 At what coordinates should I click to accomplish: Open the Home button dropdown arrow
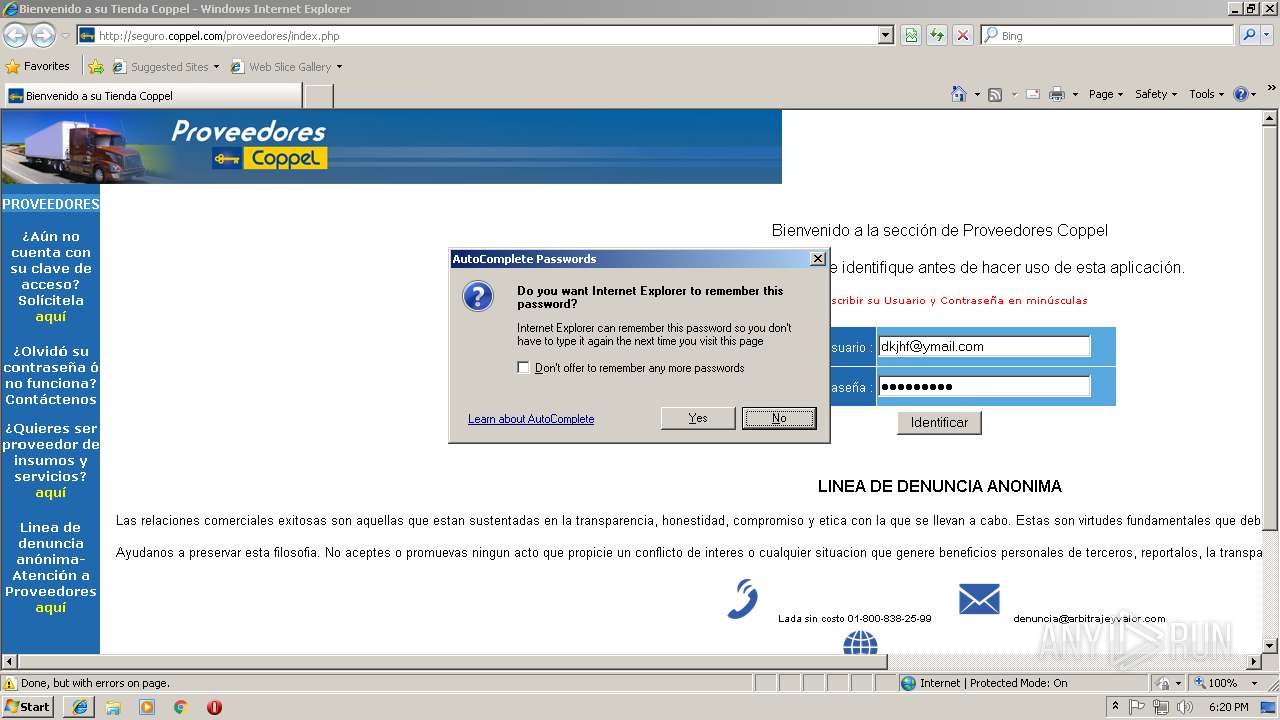[977, 94]
